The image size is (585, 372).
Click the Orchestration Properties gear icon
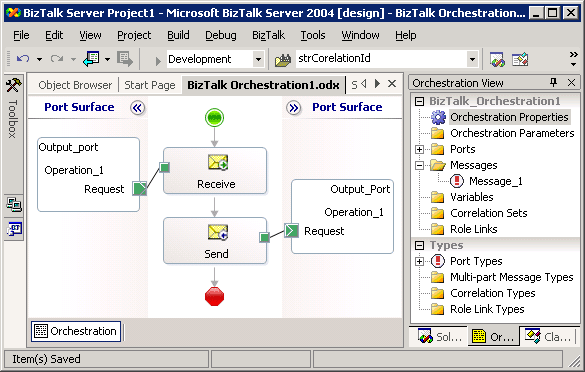[x=438, y=117]
